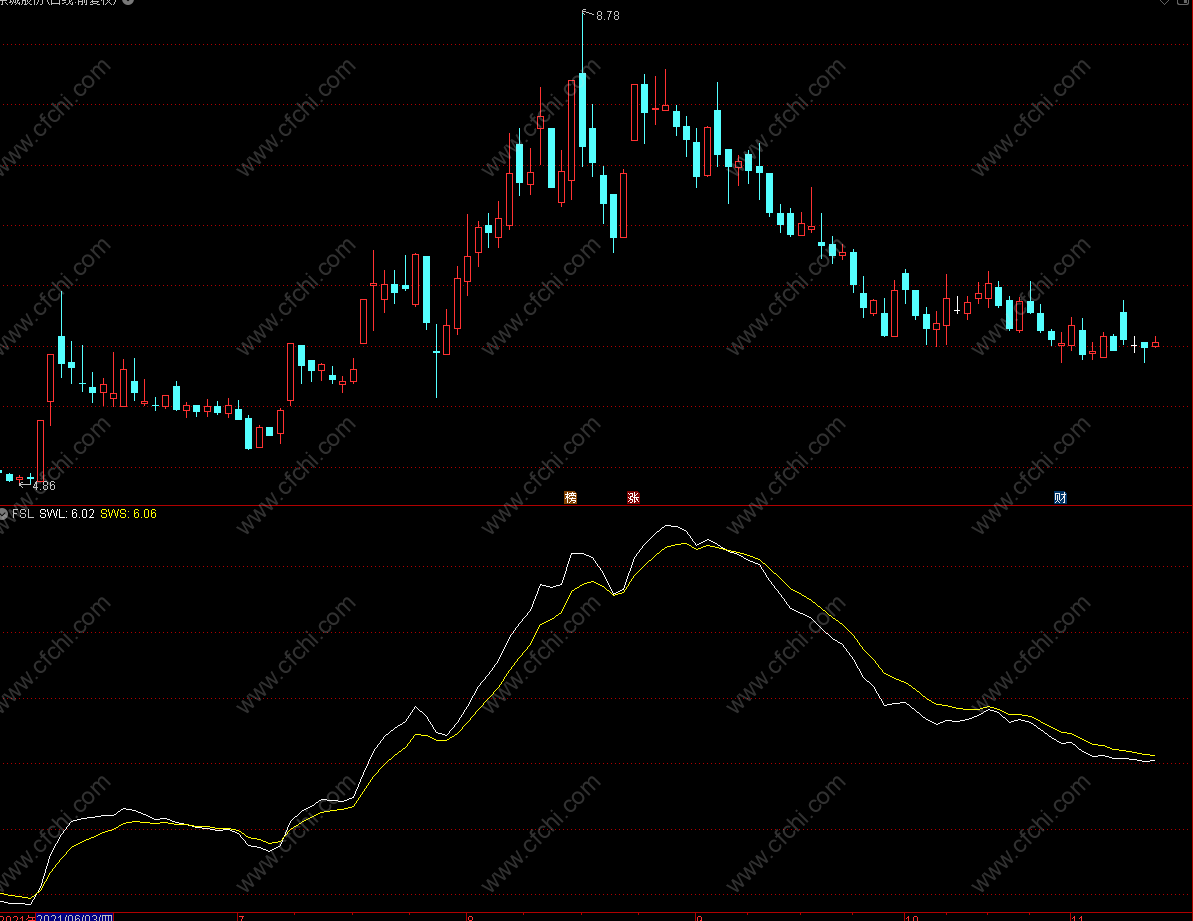Click the round icon beside the chart title
The height and width of the screenshot is (921, 1193).
[x=128, y=2]
